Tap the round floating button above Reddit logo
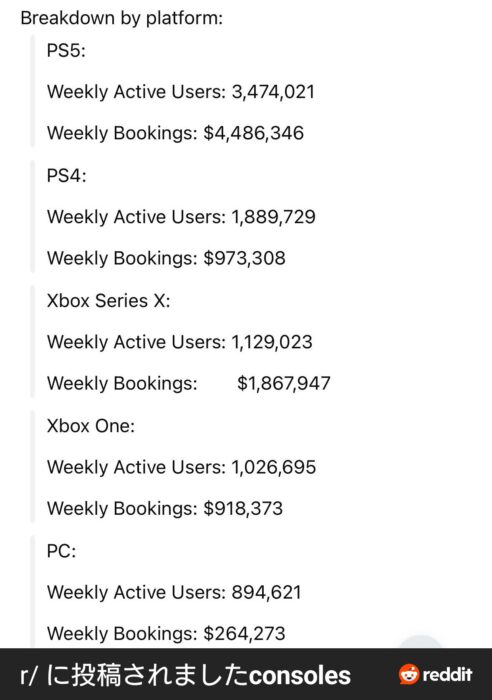The height and width of the screenshot is (700, 492). 420,642
